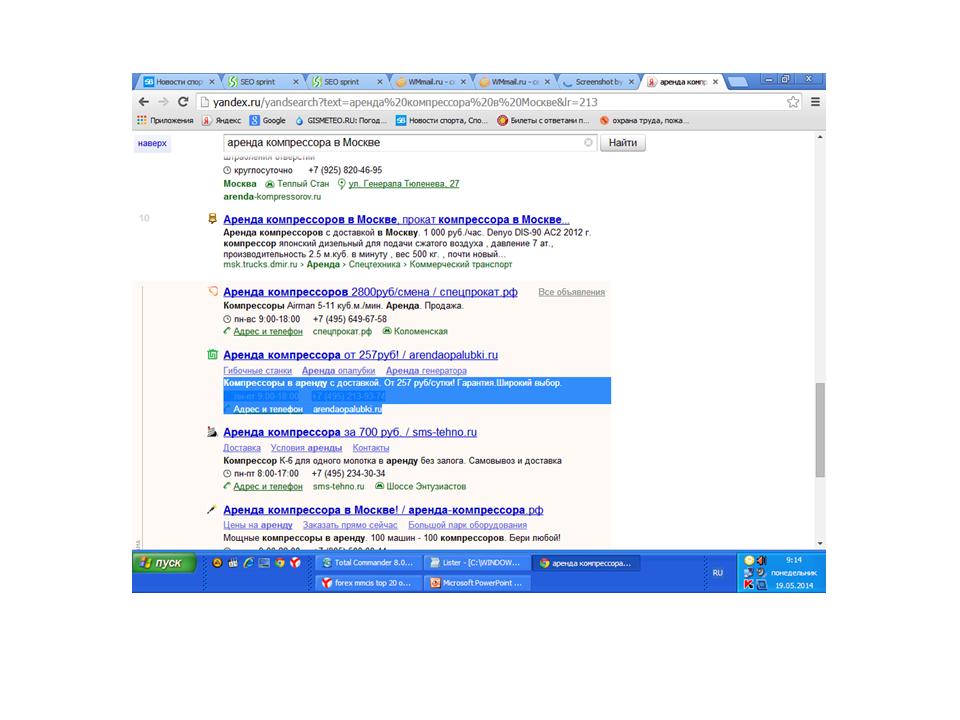The image size is (960, 720).
Task: Click the наверх link
Action: click(x=152, y=143)
